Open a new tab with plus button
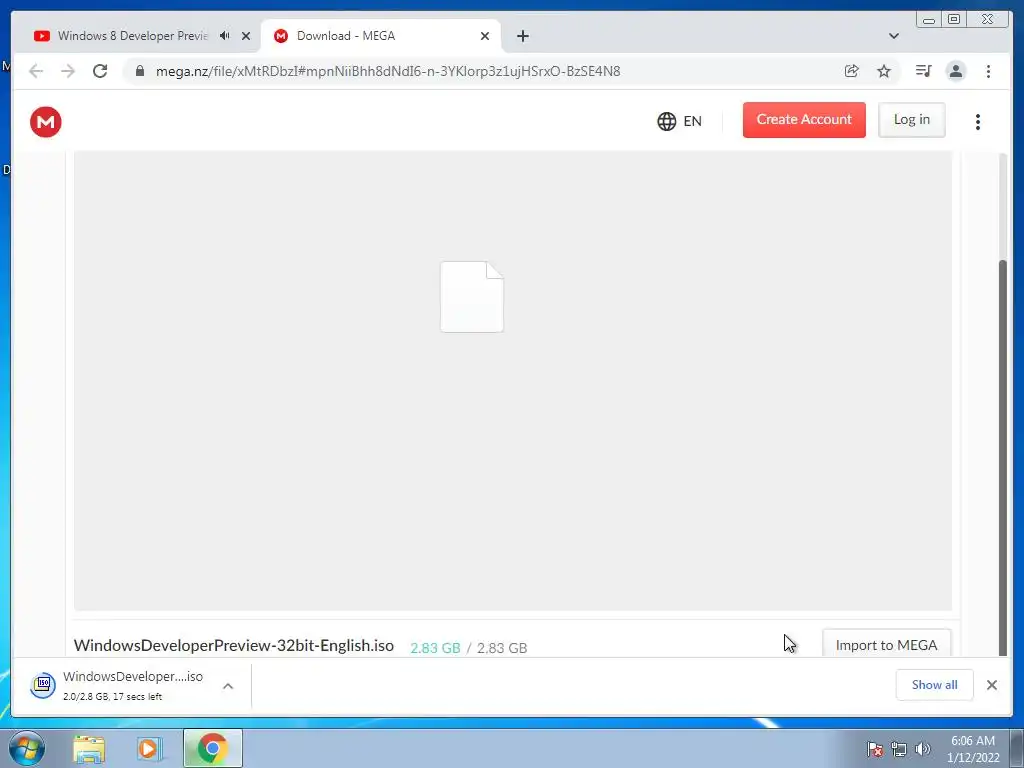 (522, 36)
